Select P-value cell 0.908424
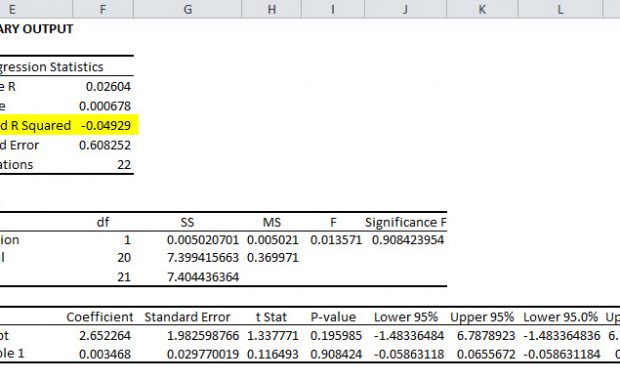Image resolution: width=620 pixels, height=380 pixels. 336,354
